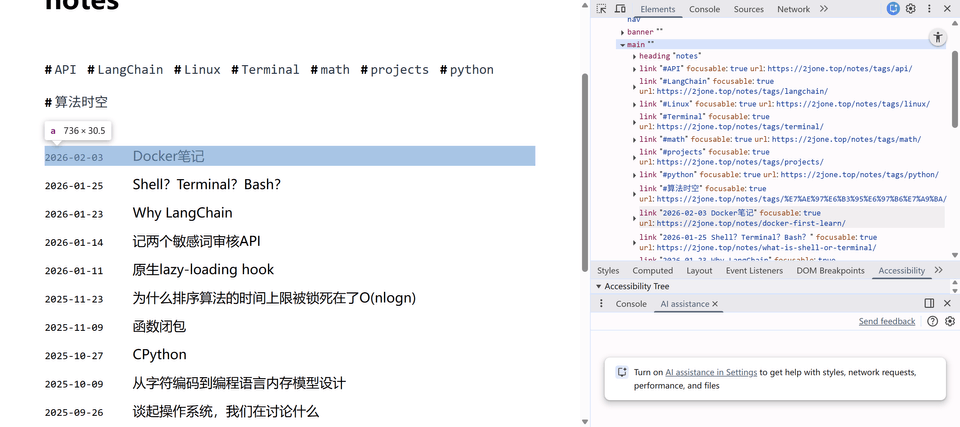Click the Send feedback link
This screenshot has height=427, width=960.
(x=886, y=322)
